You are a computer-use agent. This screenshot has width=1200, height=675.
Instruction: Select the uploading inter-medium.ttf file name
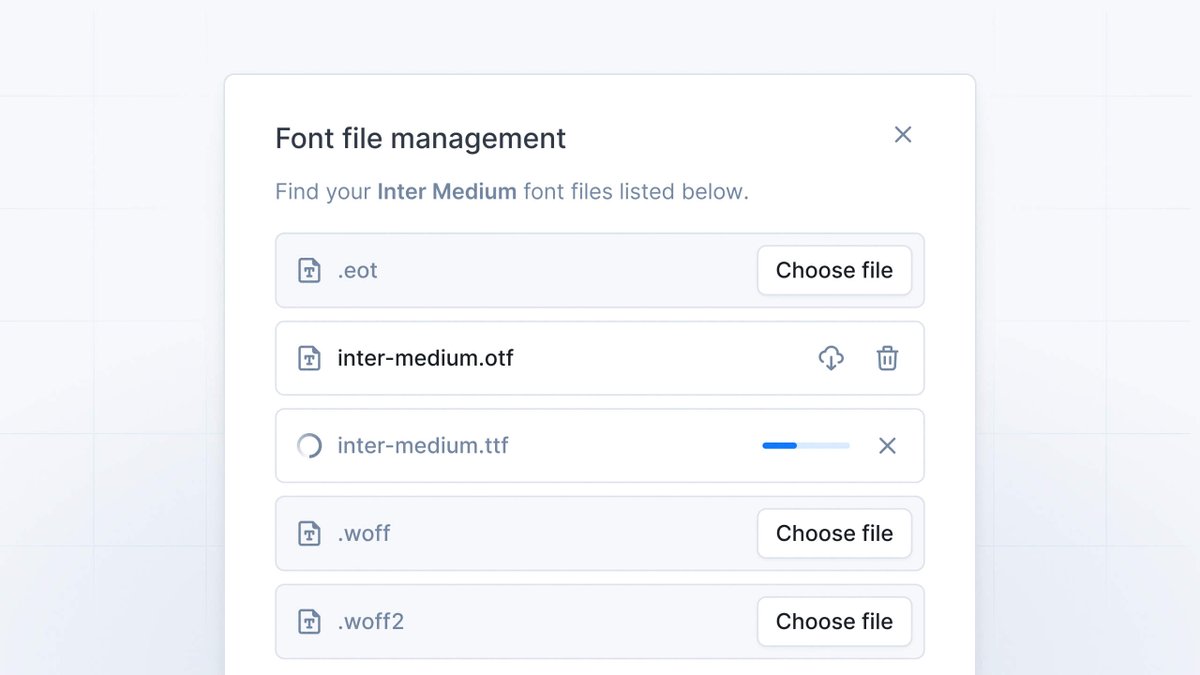point(423,446)
